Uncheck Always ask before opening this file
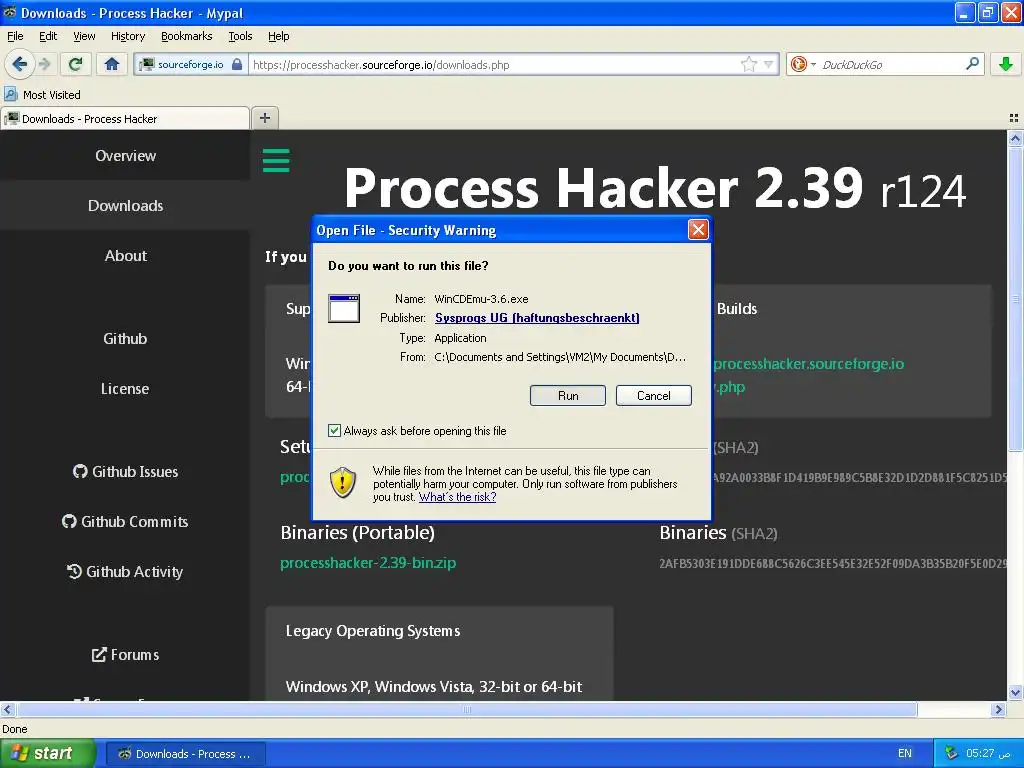Screen dimensions: 1024x768 pos(334,430)
